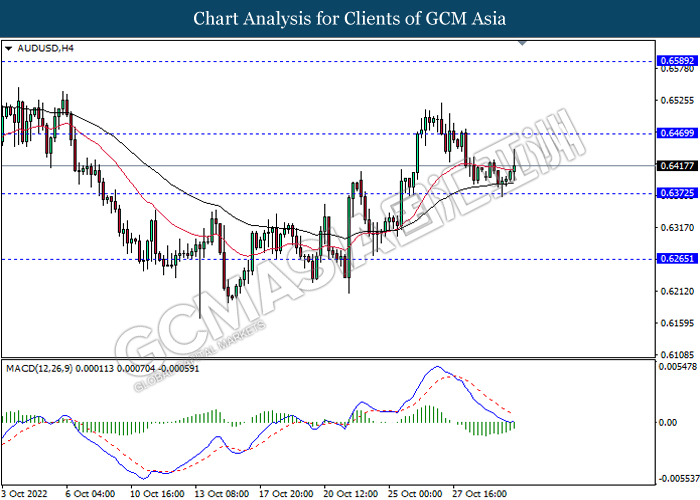Open the AUDUSD,H4 symbol dropdown arrow
700x500 pixels.
[x=8, y=48]
